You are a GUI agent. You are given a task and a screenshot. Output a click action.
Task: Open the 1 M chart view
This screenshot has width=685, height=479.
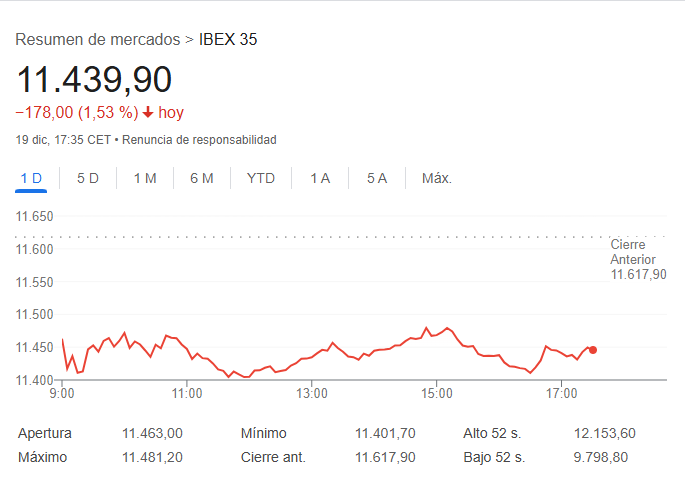click(x=145, y=178)
